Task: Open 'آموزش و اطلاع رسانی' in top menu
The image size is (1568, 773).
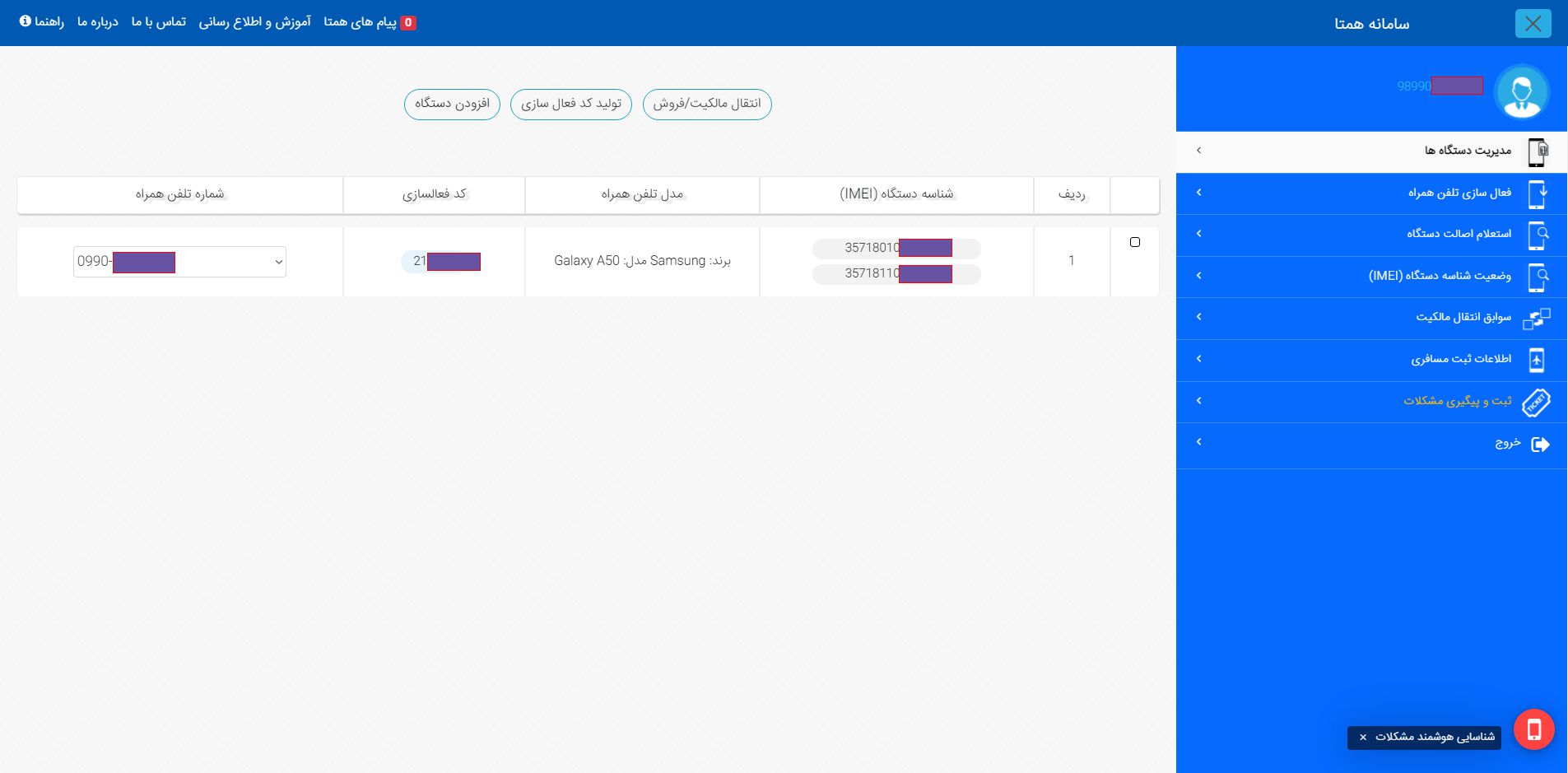Action: point(254,22)
